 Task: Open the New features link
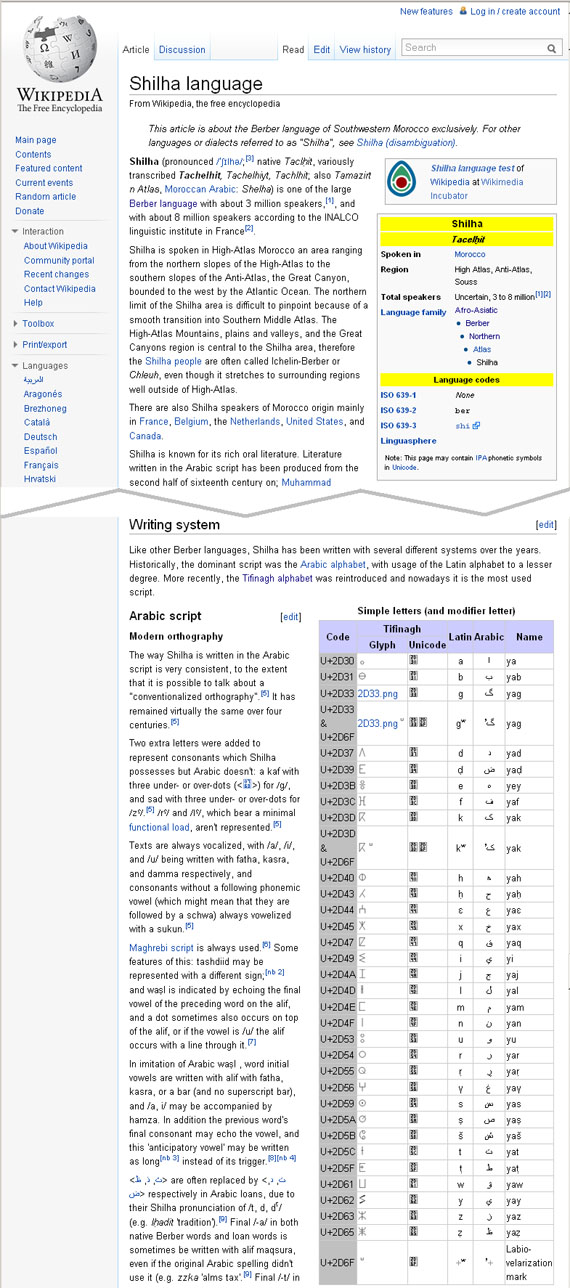pyautogui.click(x=426, y=11)
